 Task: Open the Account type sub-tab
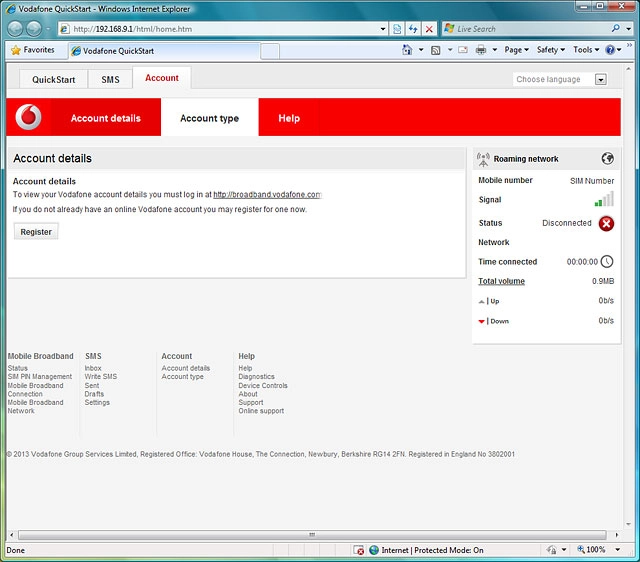(x=209, y=118)
